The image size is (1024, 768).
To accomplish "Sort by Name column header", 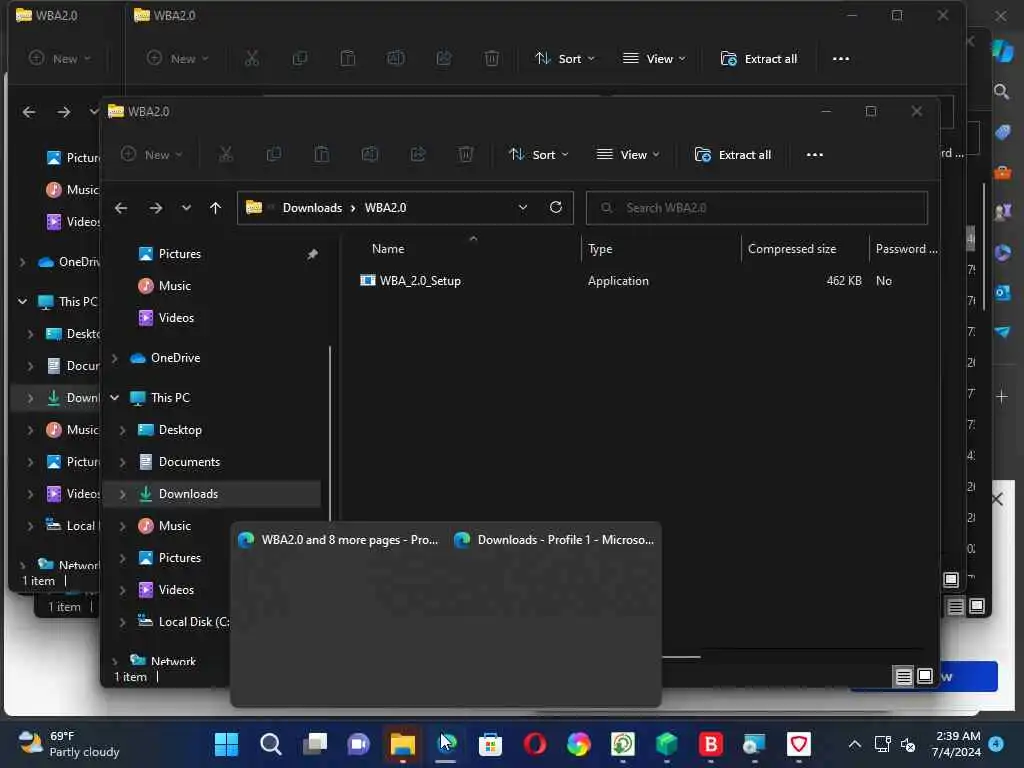I will tap(388, 249).
